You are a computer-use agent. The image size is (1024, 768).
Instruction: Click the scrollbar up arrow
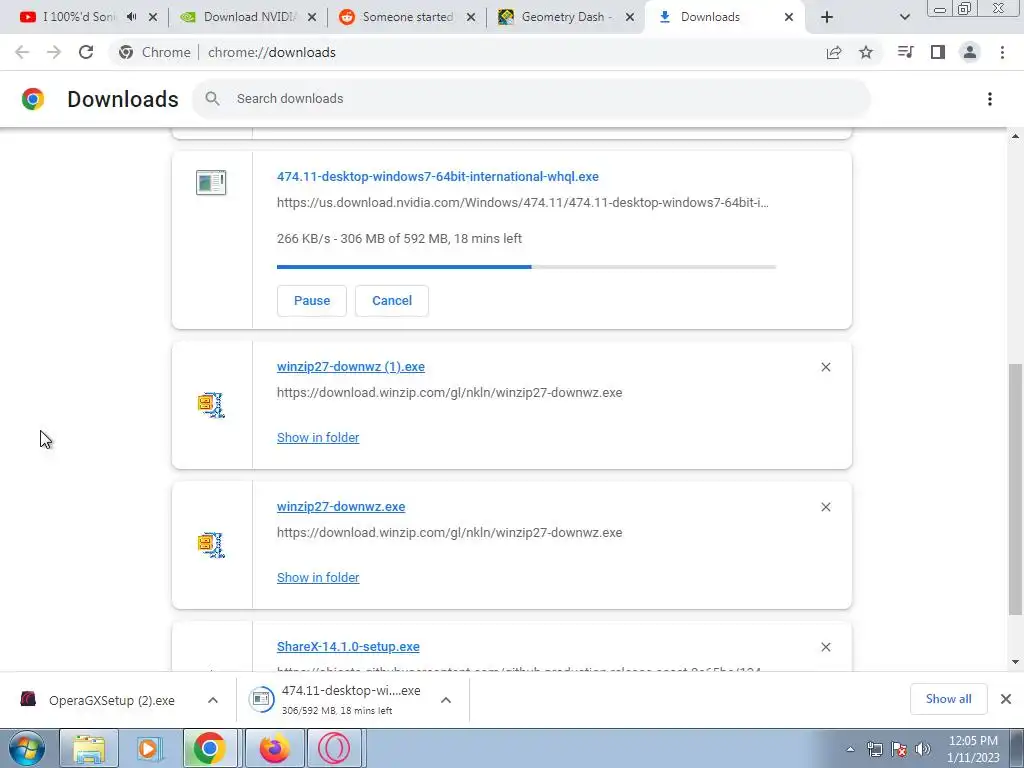click(x=1015, y=136)
